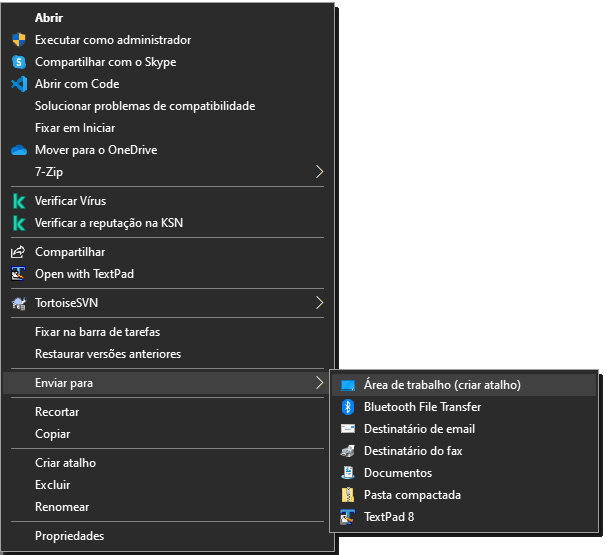Choose Renomear in the menu
The image size is (607, 555).
(x=62, y=507)
